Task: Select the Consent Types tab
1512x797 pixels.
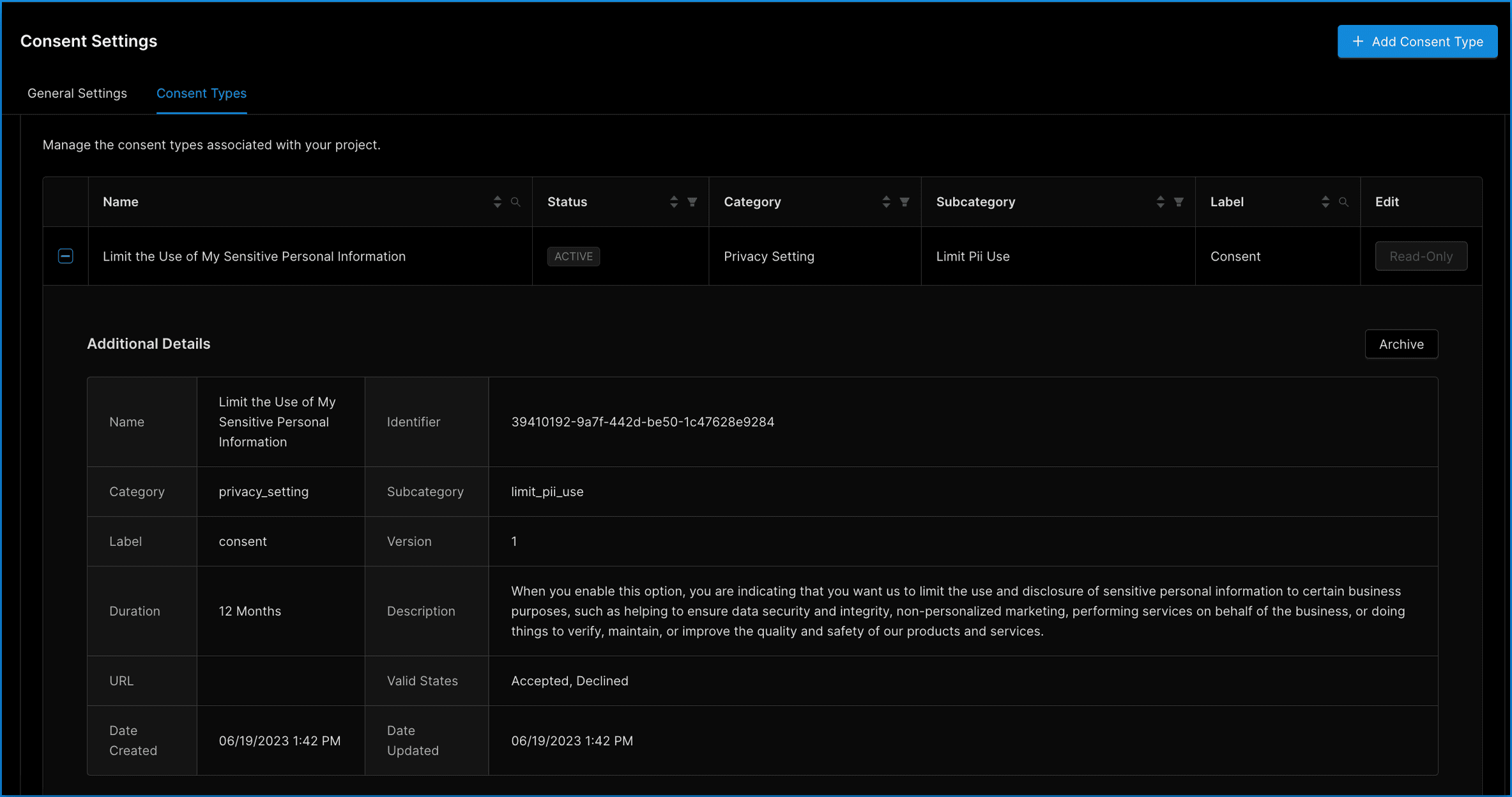Action: point(201,93)
